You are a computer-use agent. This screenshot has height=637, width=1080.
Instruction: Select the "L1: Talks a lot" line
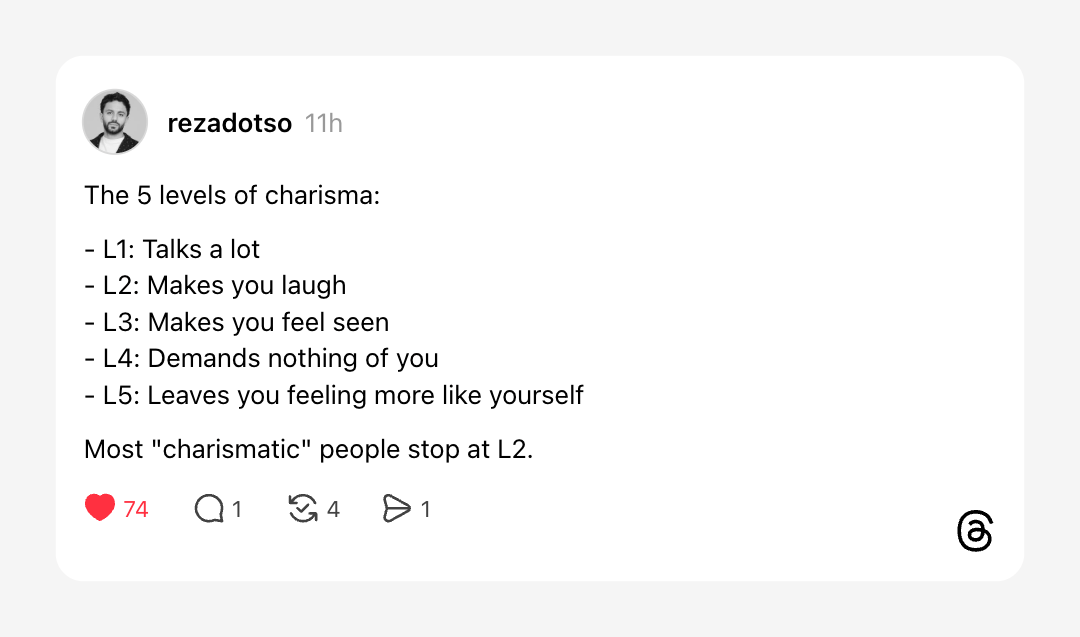181,249
